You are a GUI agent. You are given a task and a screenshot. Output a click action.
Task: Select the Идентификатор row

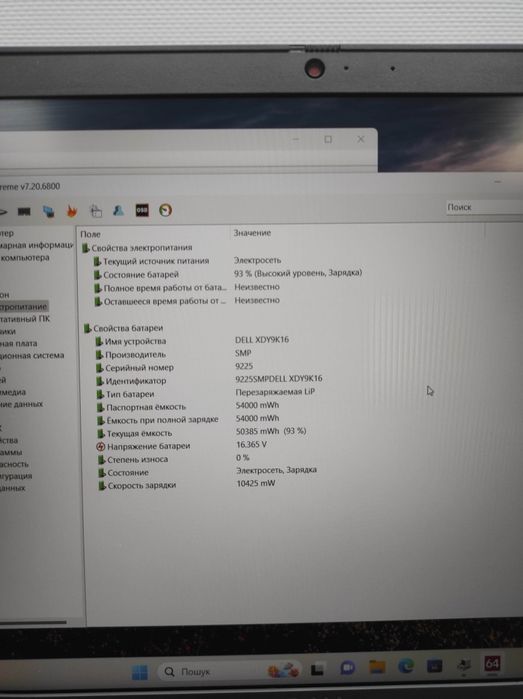pos(210,380)
